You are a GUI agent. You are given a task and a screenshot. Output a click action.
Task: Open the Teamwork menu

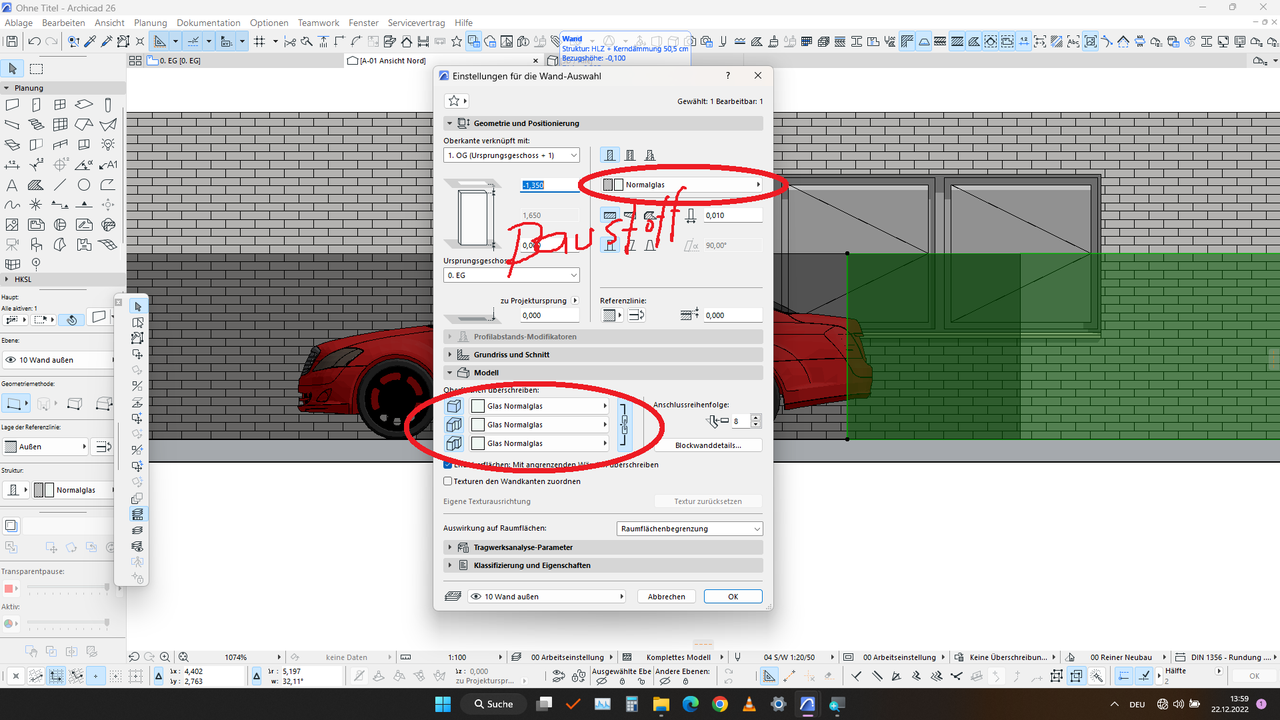point(318,22)
